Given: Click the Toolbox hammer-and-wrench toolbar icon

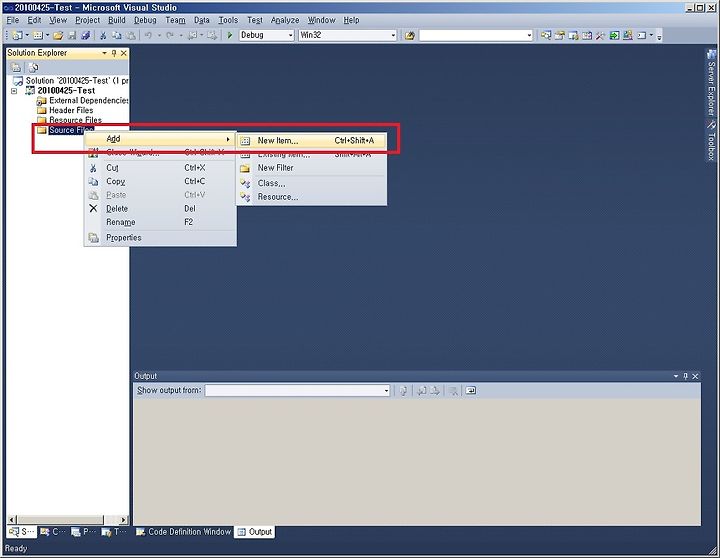Looking at the screenshot, I should click(600, 35).
